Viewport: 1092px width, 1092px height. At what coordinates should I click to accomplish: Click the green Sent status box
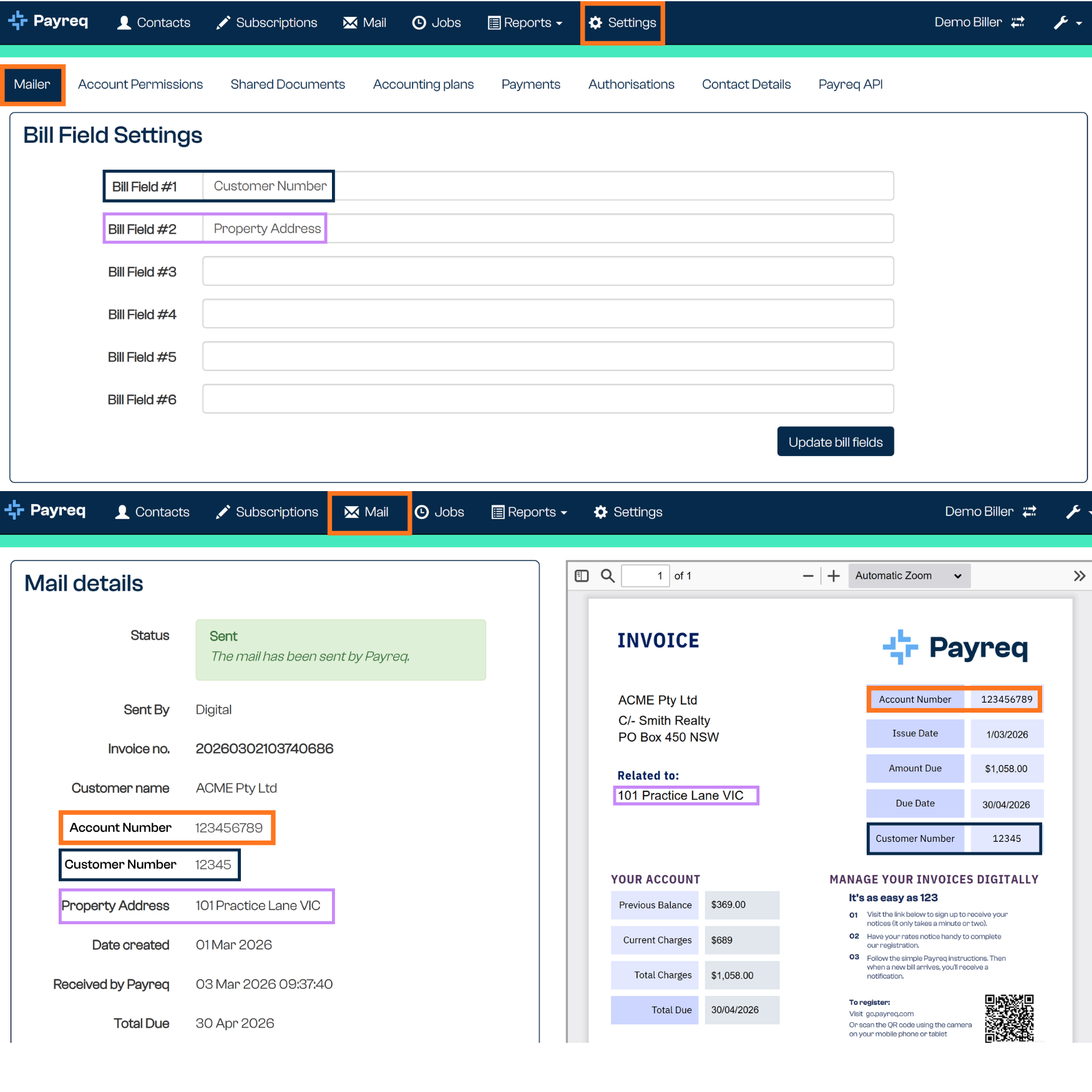point(341,650)
